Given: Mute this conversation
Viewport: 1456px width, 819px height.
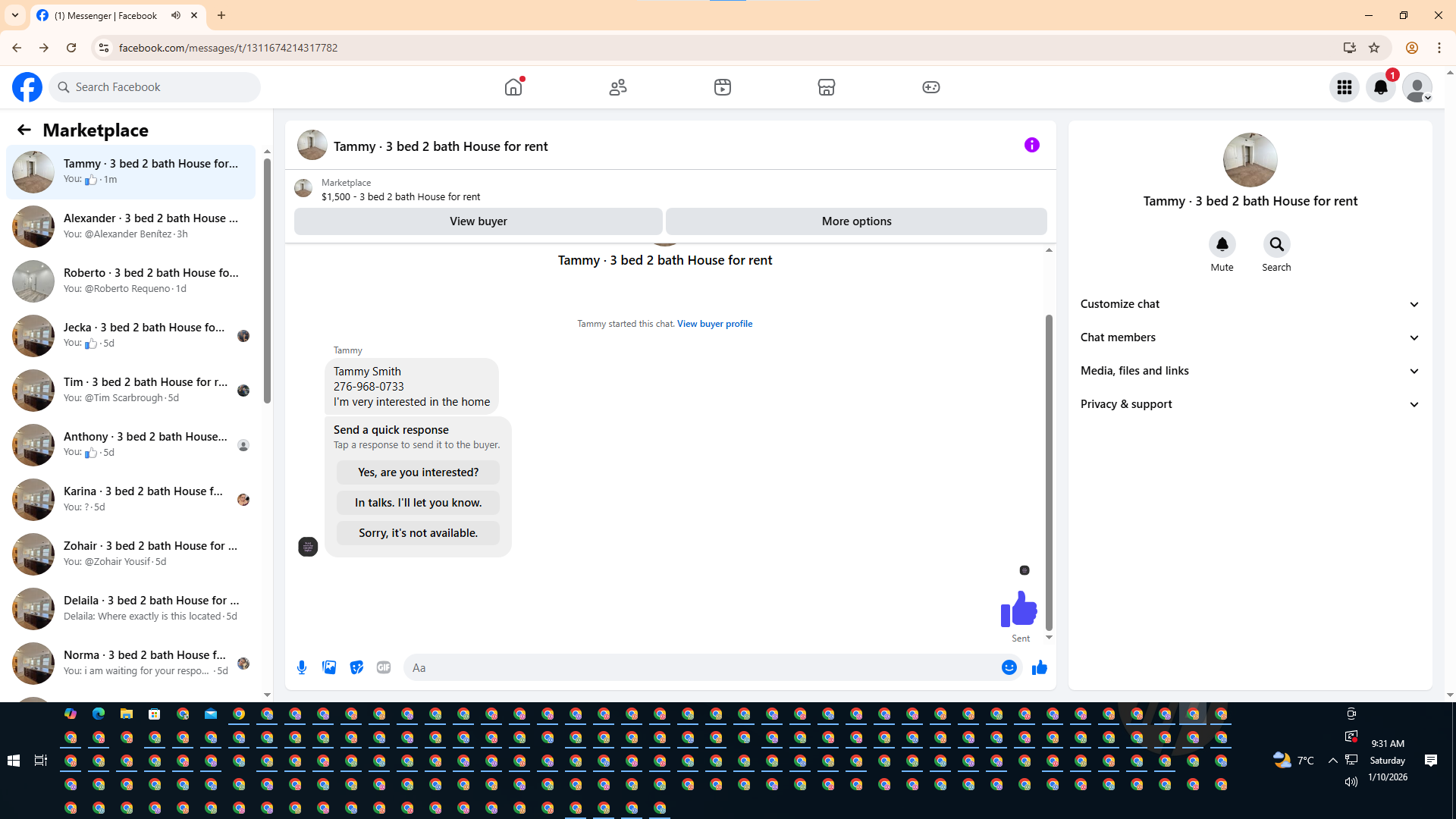Looking at the screenshot, I should pyautogui.click(x=1222, y=244).
